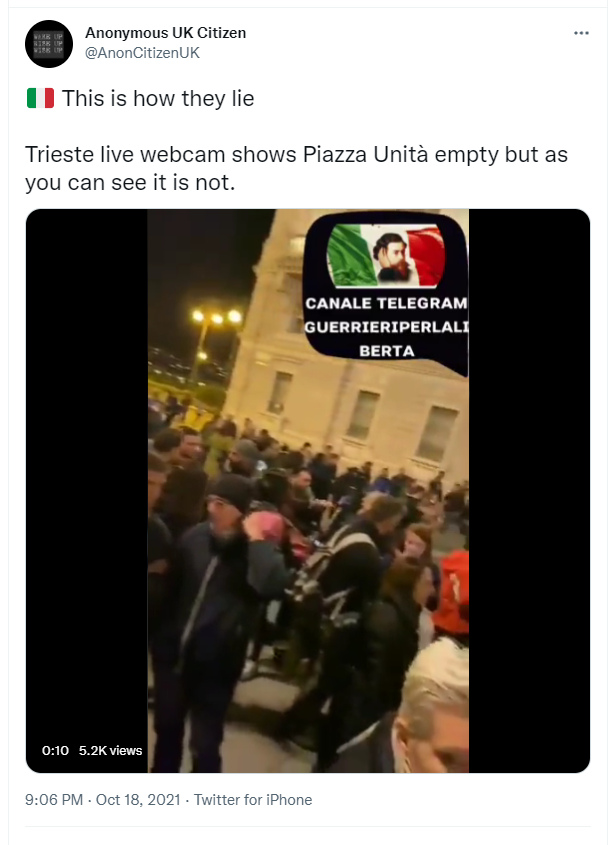Screen dimensions: 615x845
Task: Open the @AnonCitizenUK handle link
Action: 142,53
